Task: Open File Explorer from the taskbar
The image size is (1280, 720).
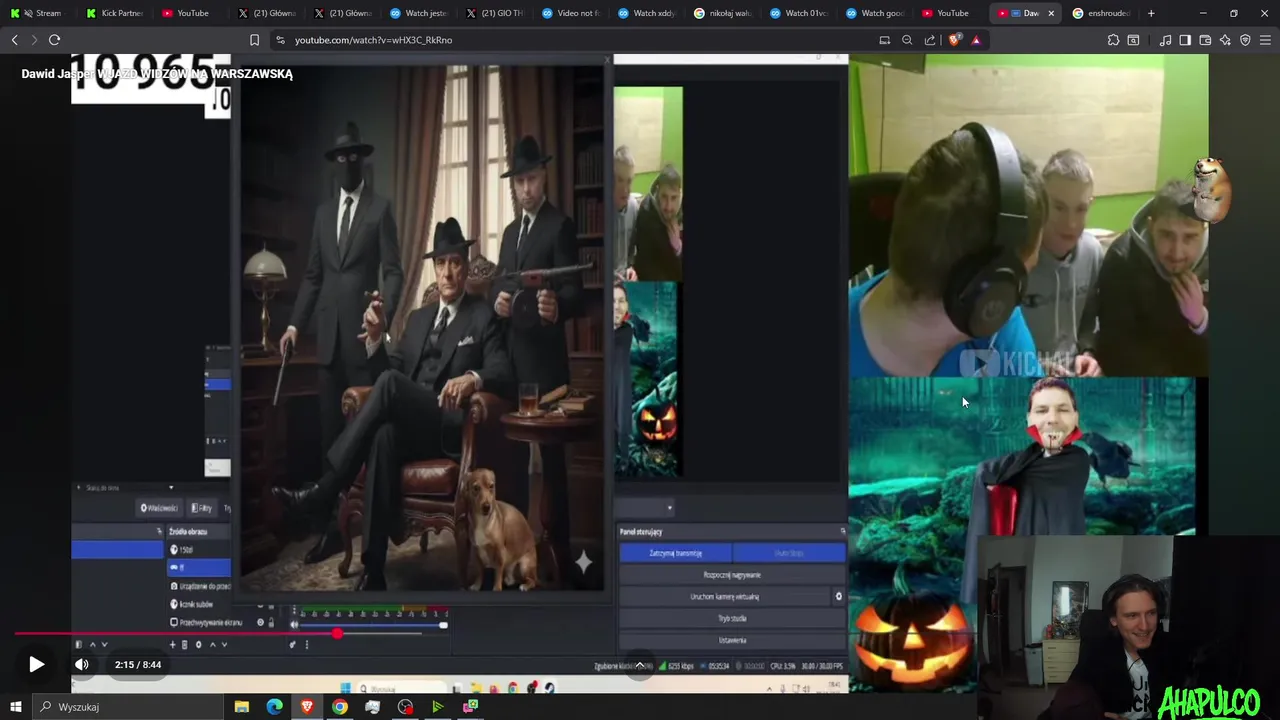Action: click(242, 707)
